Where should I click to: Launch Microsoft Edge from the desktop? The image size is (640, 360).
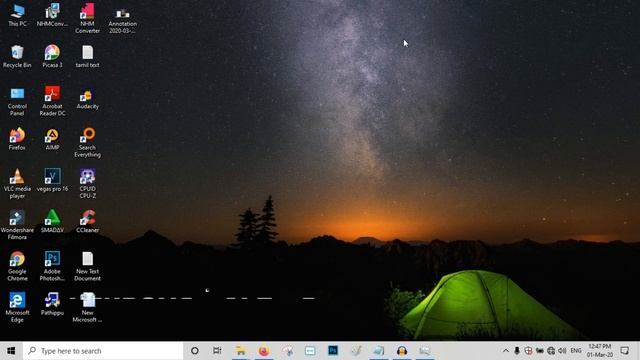point(17,308)
